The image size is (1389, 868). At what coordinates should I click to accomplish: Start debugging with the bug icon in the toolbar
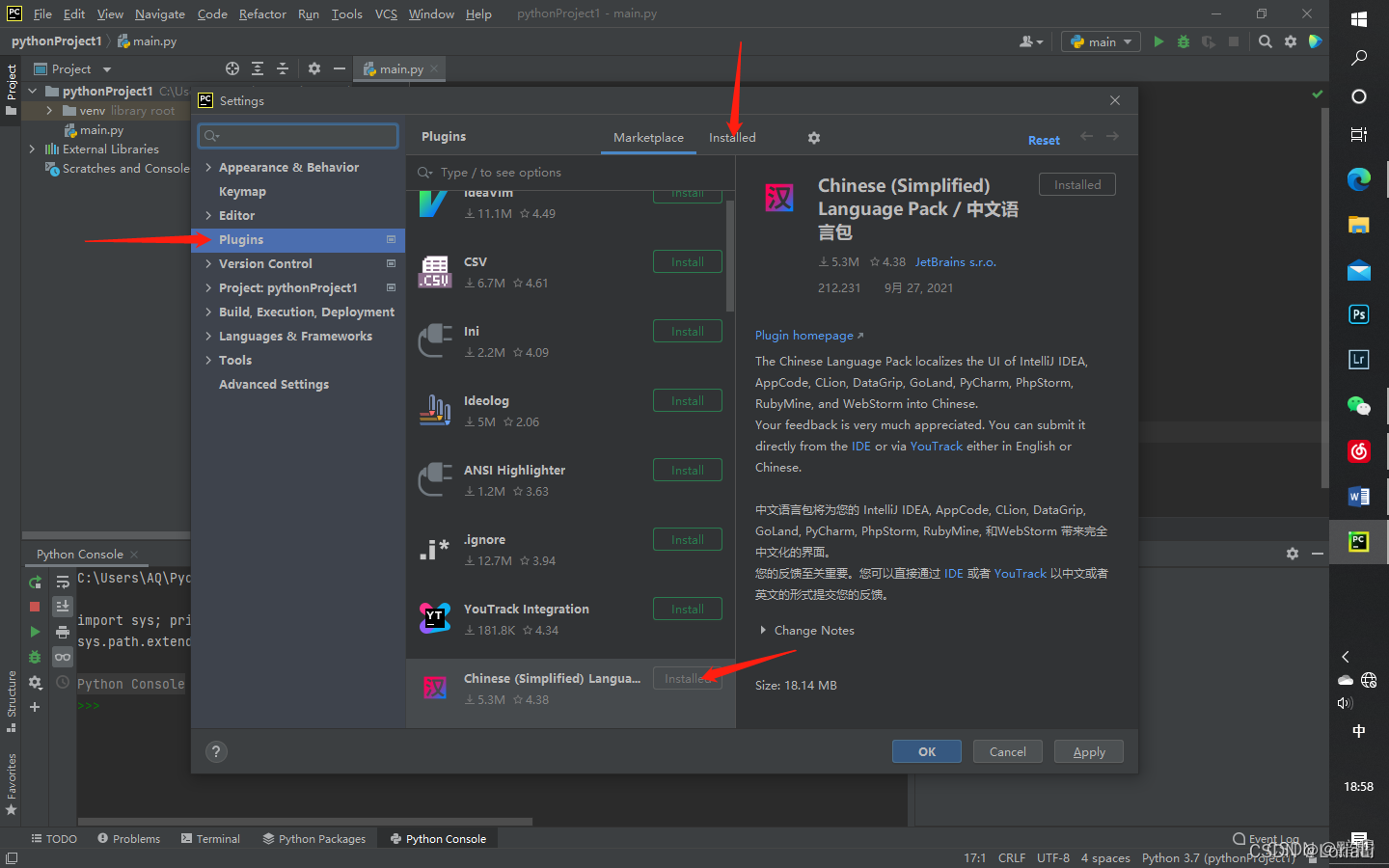[x=1184, y=41]
